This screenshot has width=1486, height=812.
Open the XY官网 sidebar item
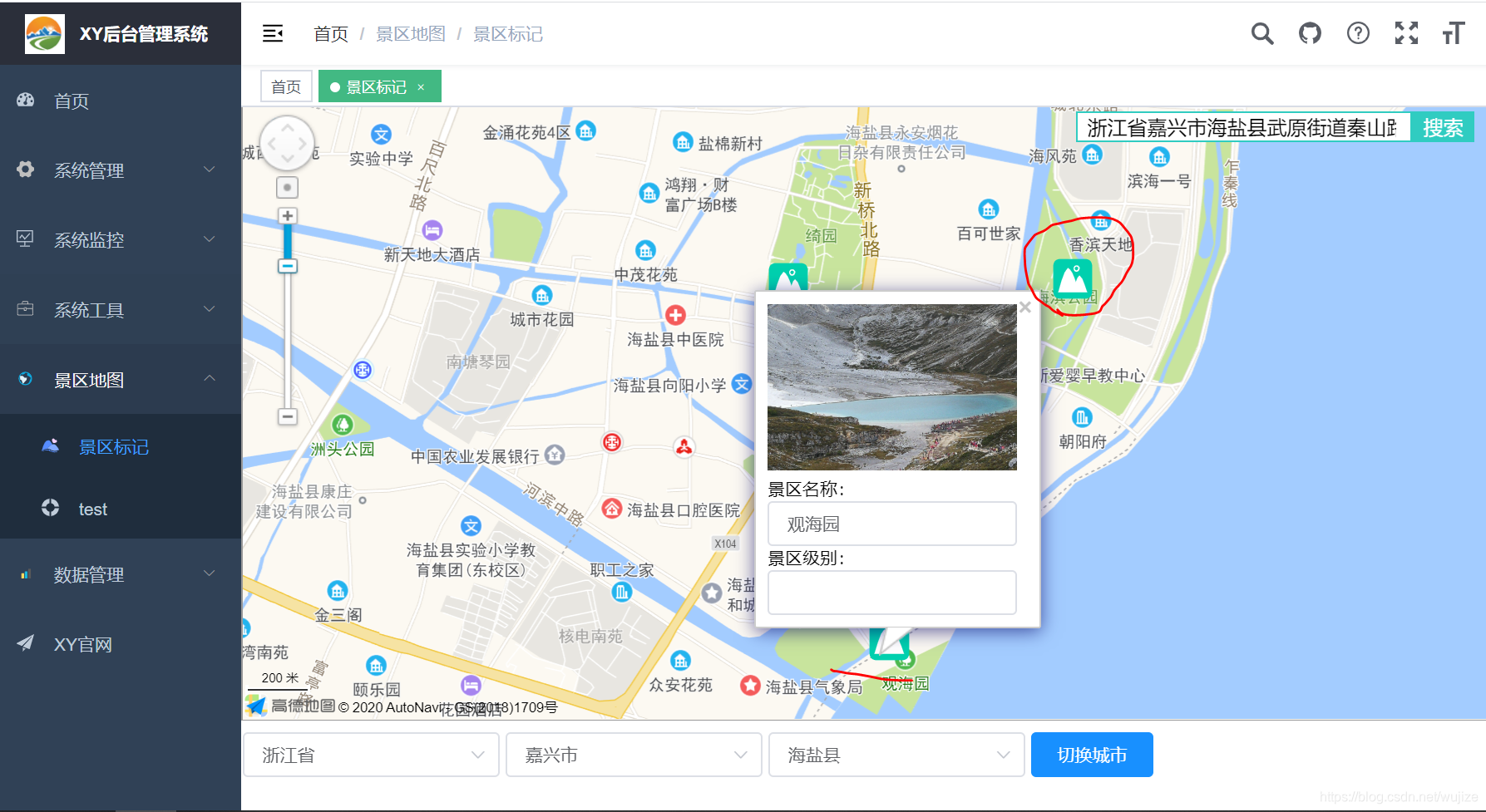121,644
